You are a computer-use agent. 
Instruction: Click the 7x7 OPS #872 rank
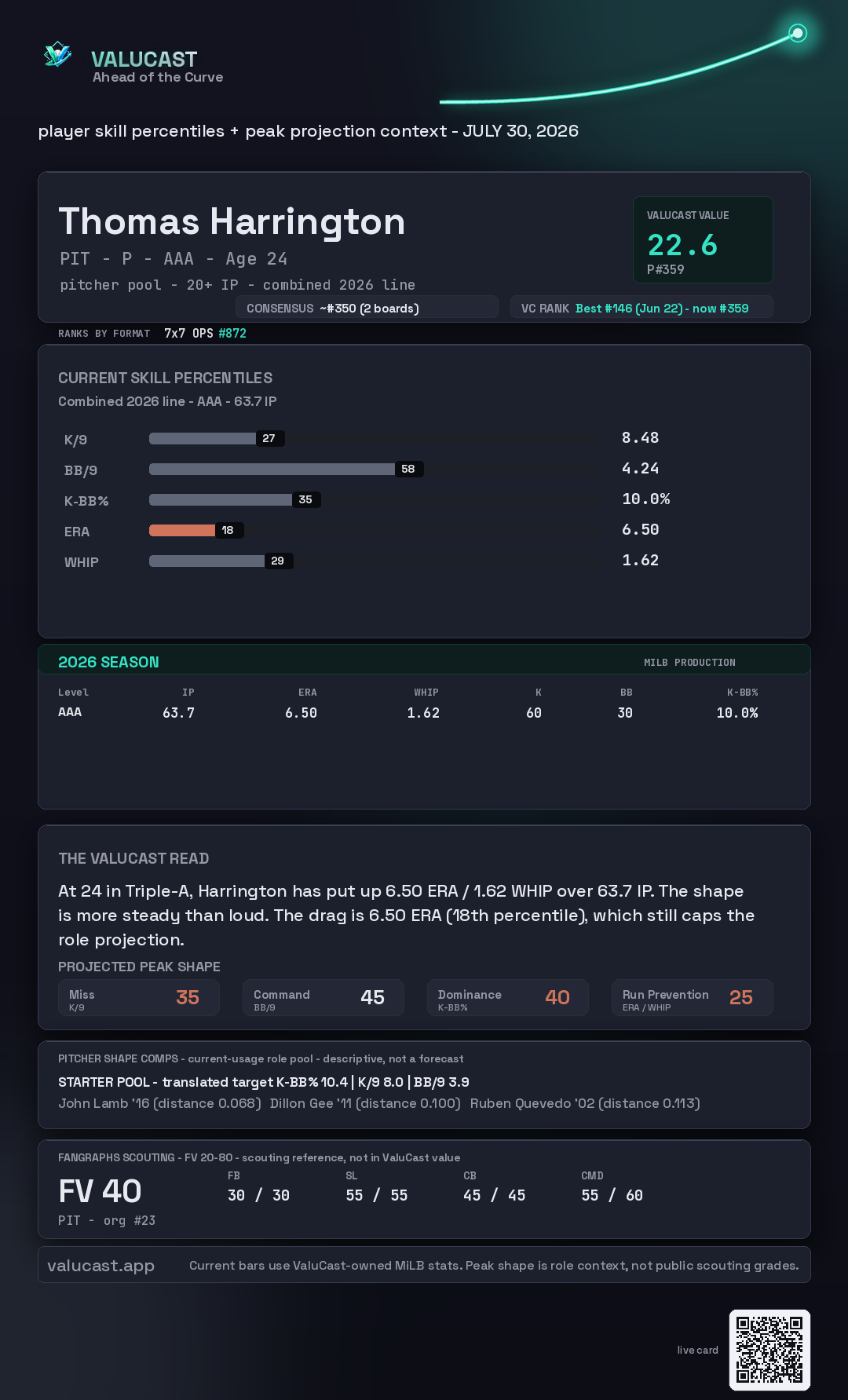(x=205, y=333)
